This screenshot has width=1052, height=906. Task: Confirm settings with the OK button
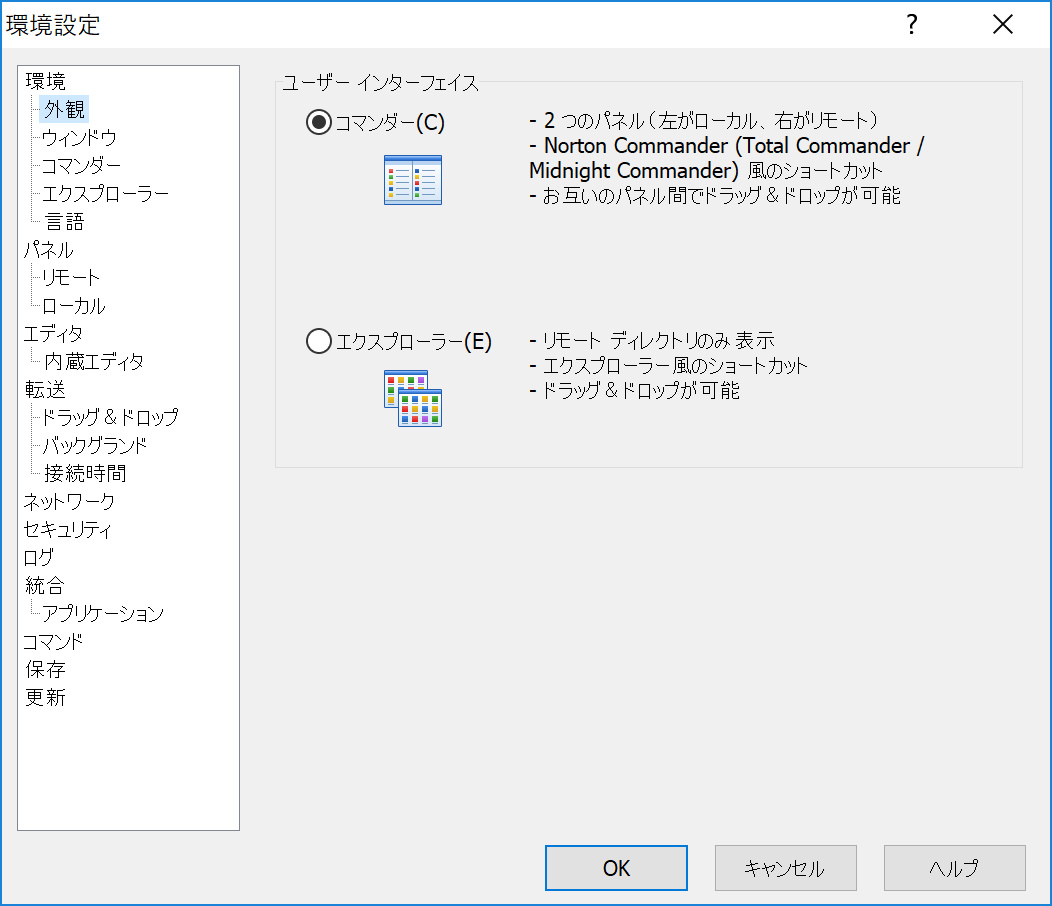pos(616,867)
